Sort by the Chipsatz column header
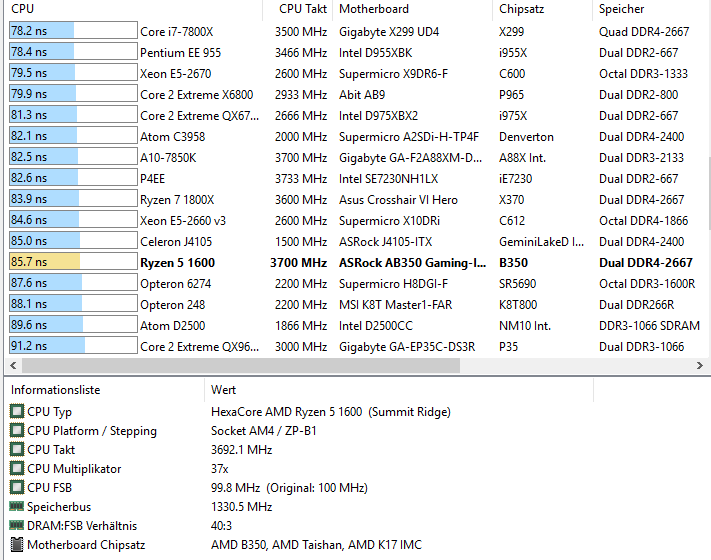The height and width of the screenshot is (560, 711). 543,9
